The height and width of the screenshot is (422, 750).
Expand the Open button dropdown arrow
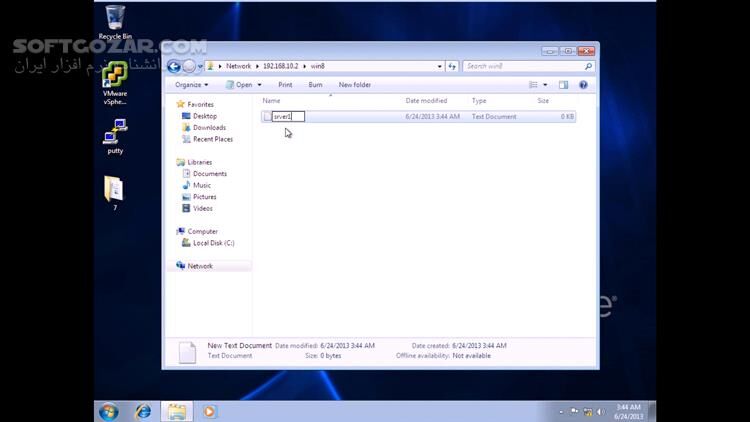[261, 85]
